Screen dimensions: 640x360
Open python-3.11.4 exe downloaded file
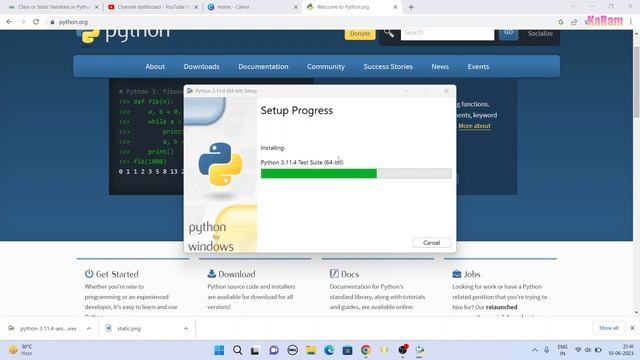47,328
